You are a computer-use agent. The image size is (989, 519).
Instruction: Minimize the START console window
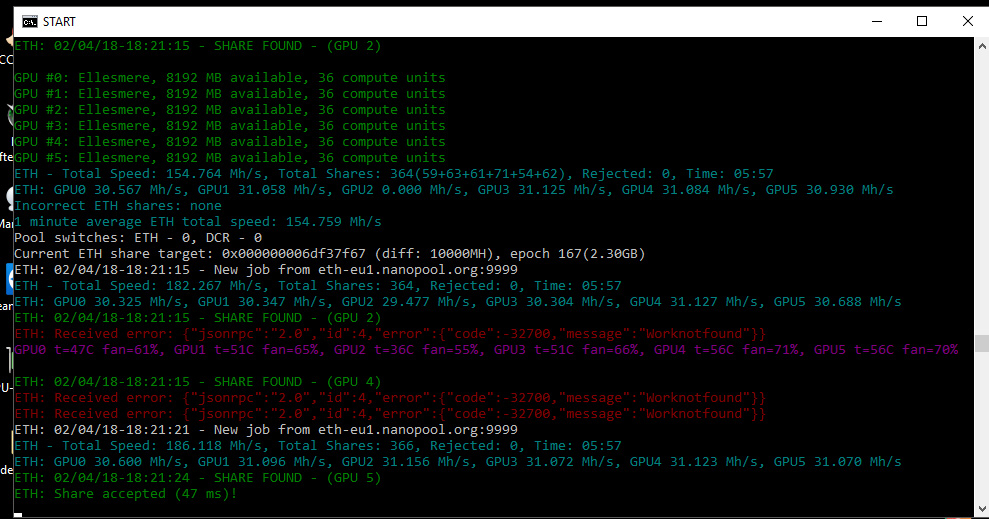(877, 21)
